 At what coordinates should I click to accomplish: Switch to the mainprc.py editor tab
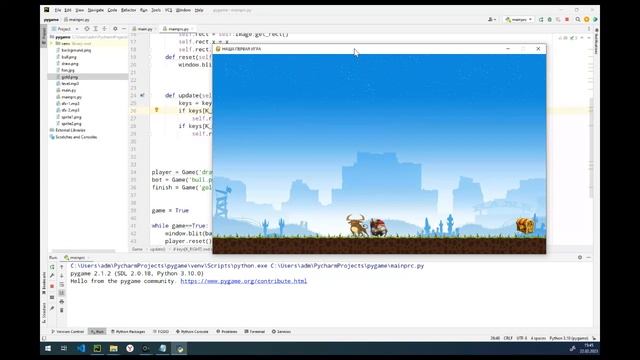[x=178, y=29]
